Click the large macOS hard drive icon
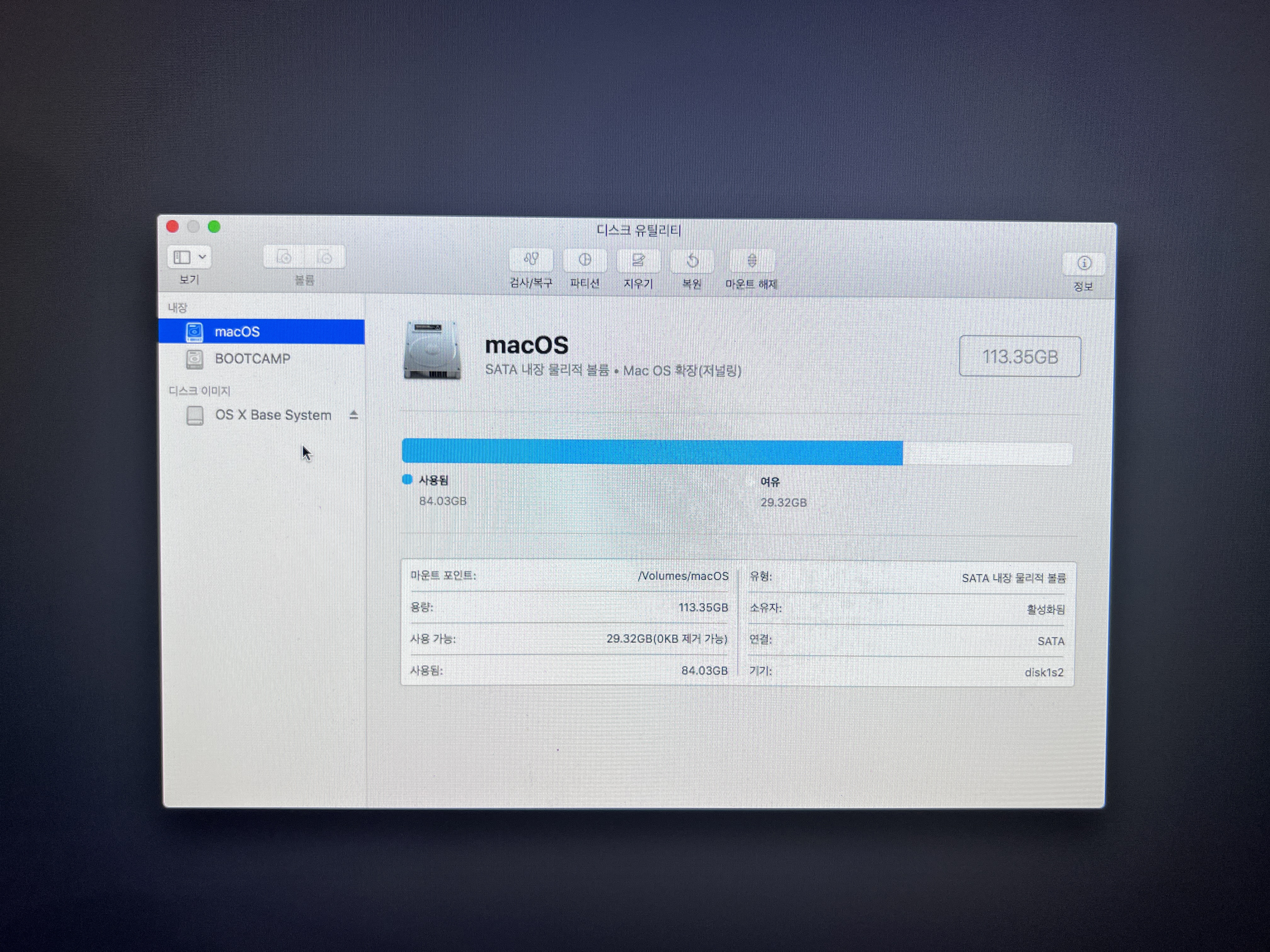1270x952 pixels. [432, 351]
